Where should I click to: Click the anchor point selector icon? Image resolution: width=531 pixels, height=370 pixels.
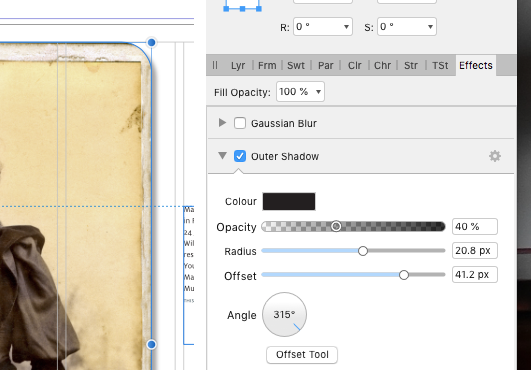pyautogui.click(x=242, y=6)
